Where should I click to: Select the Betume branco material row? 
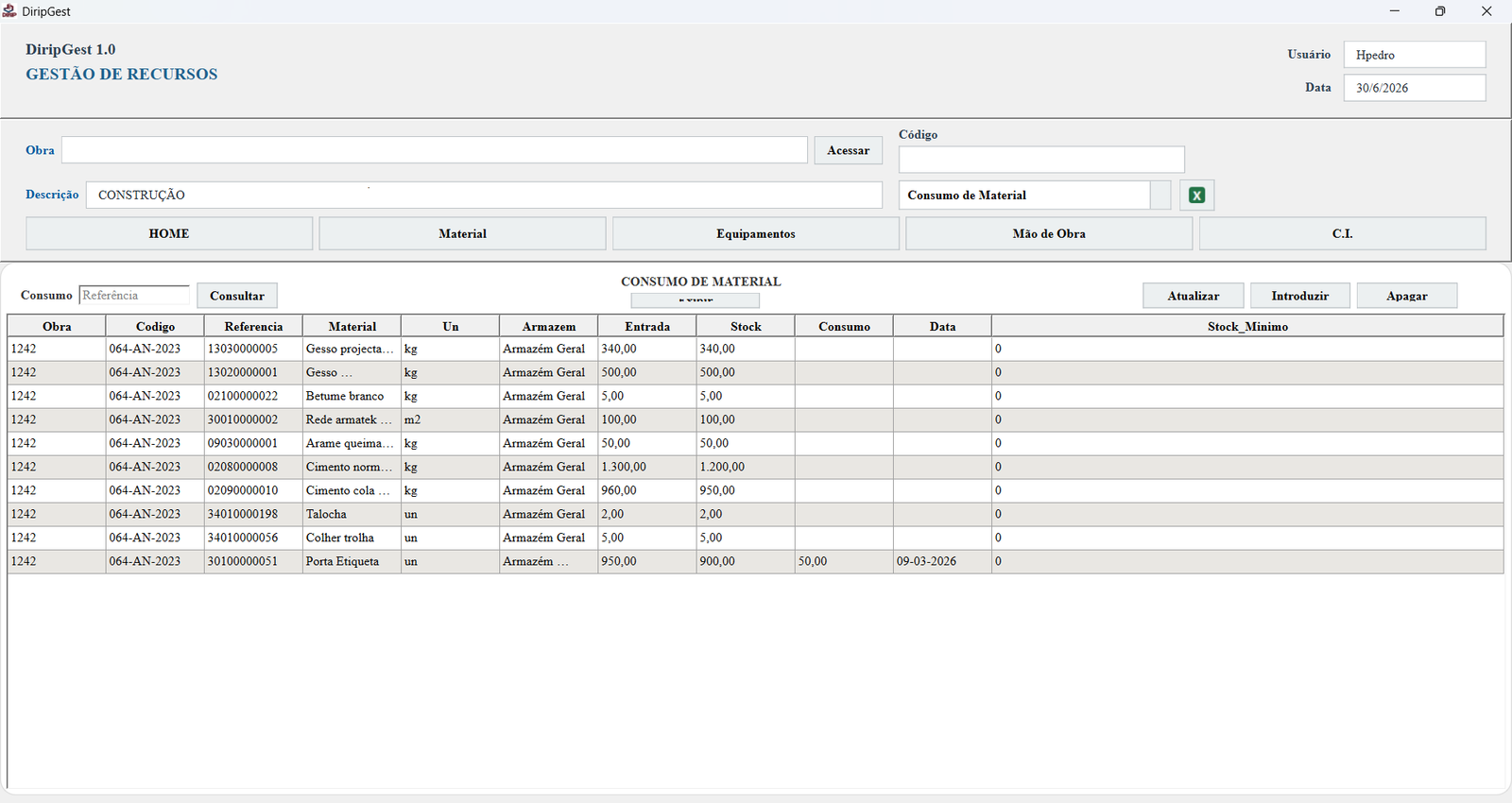point(755,396)
